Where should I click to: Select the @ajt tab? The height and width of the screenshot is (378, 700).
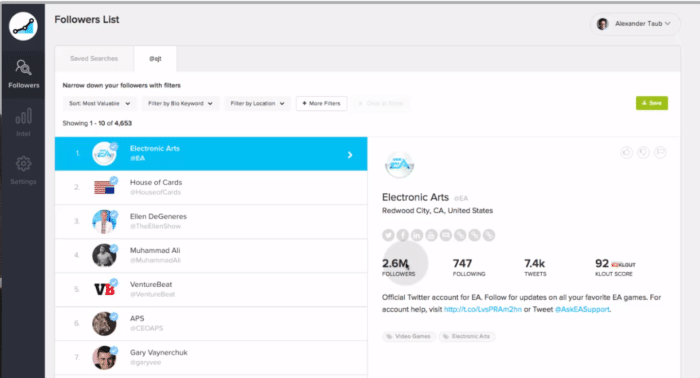155,58
